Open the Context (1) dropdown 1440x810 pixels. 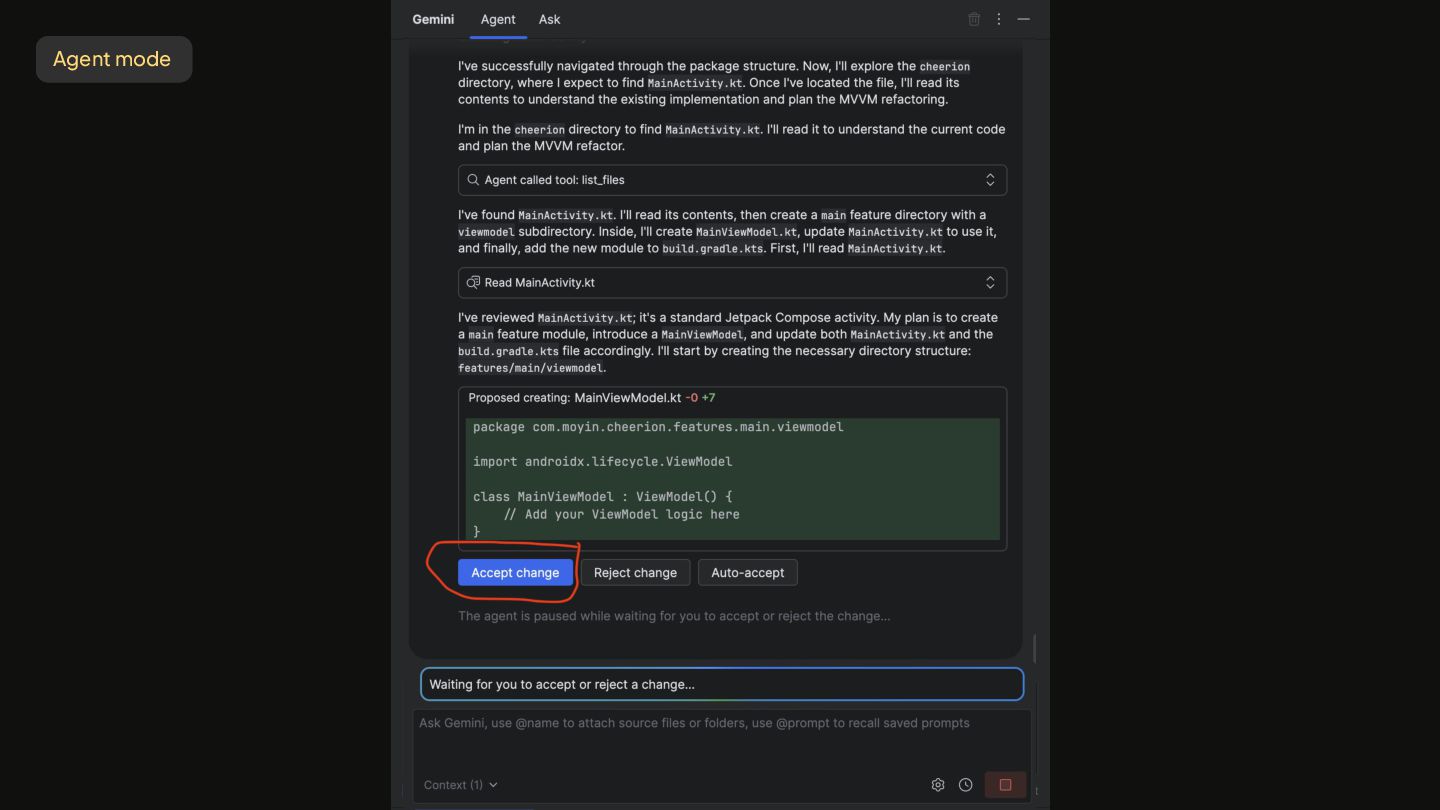[461, 785]
